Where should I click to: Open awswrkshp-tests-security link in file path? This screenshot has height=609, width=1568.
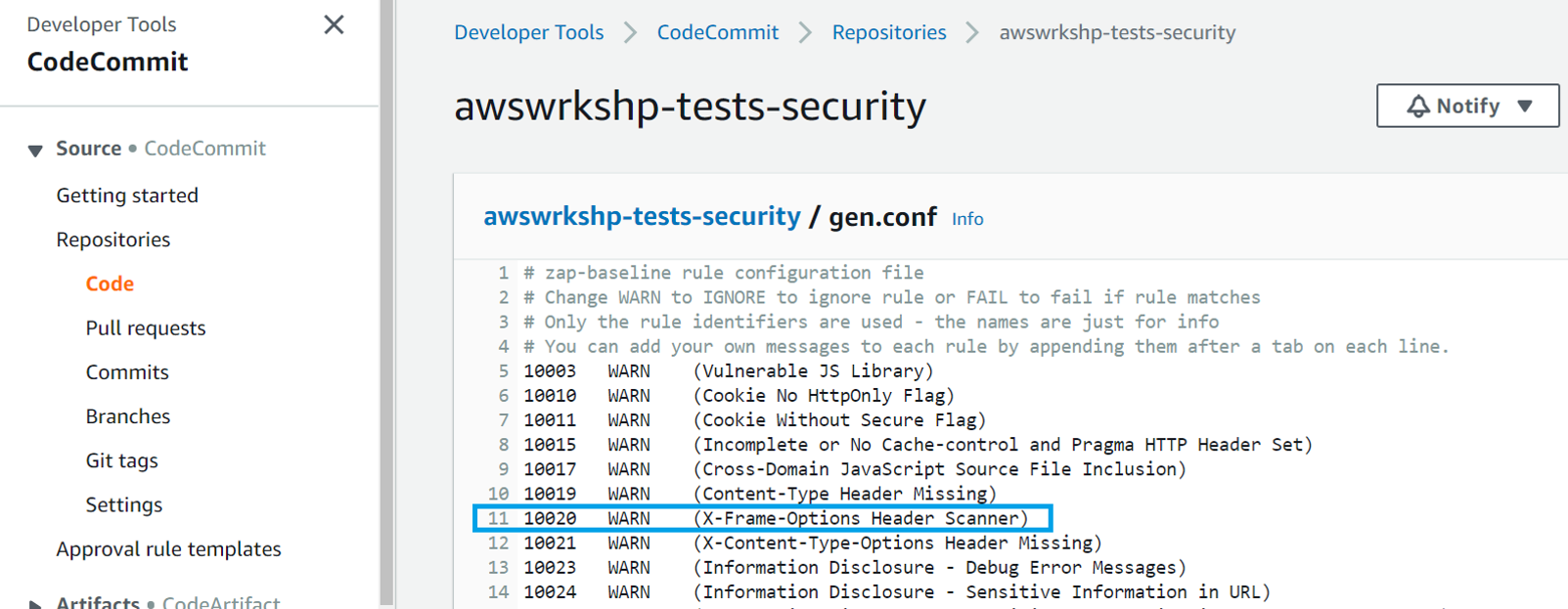642,216
